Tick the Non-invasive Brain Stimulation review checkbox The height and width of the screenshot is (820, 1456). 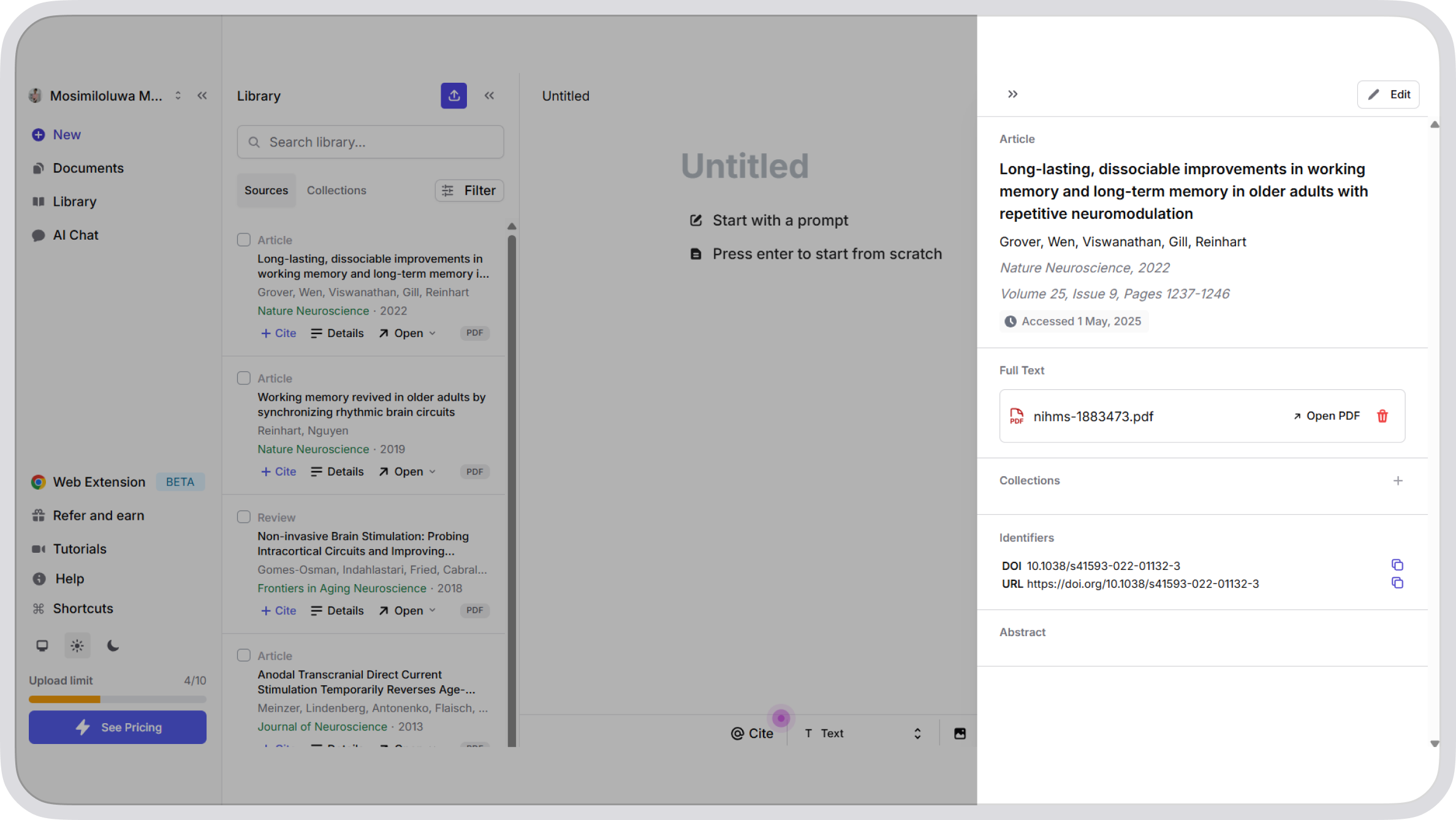(x=244, y=517)
